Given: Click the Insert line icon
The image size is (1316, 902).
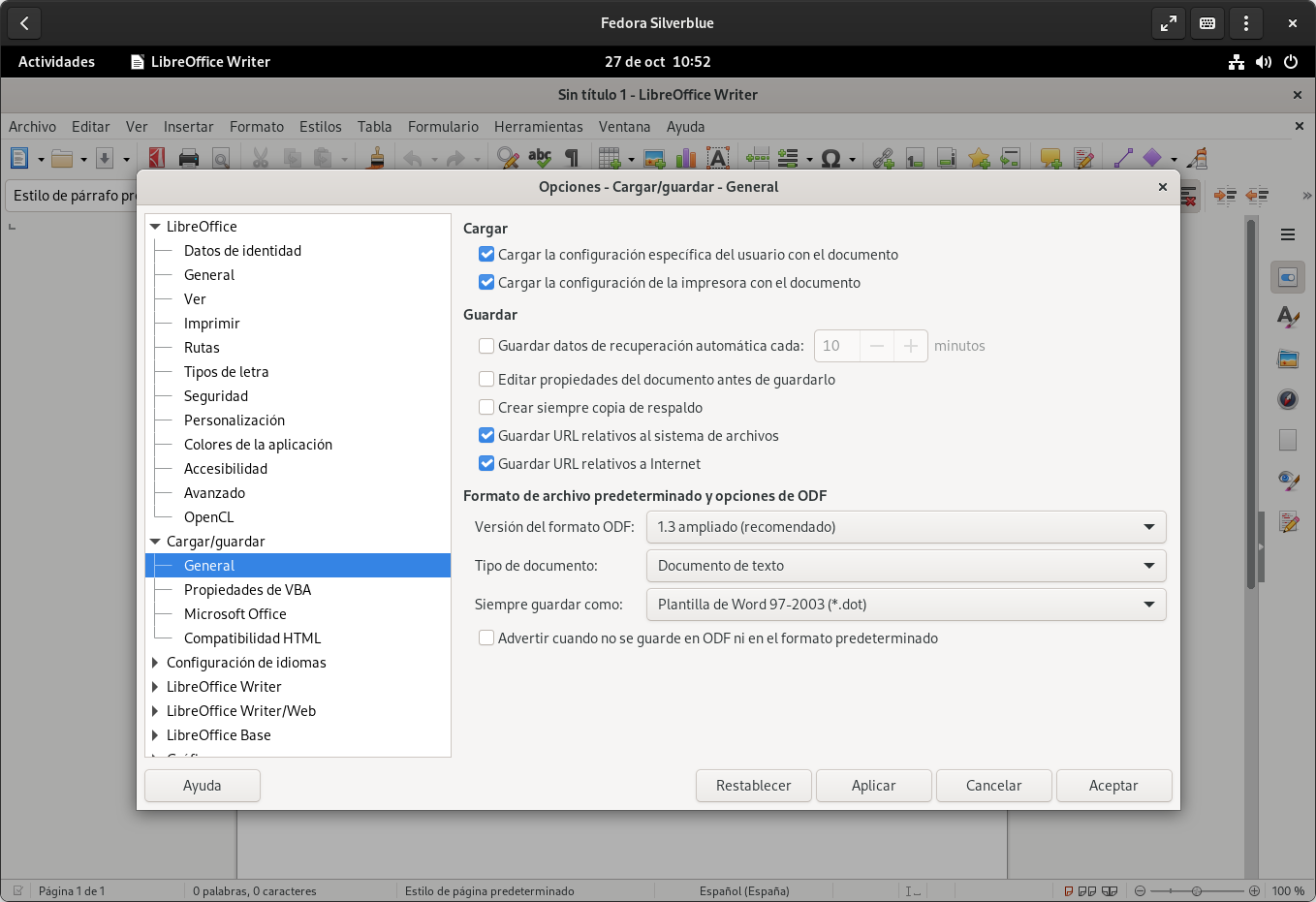Looking at the screenshot, I should pos(1124,158).
